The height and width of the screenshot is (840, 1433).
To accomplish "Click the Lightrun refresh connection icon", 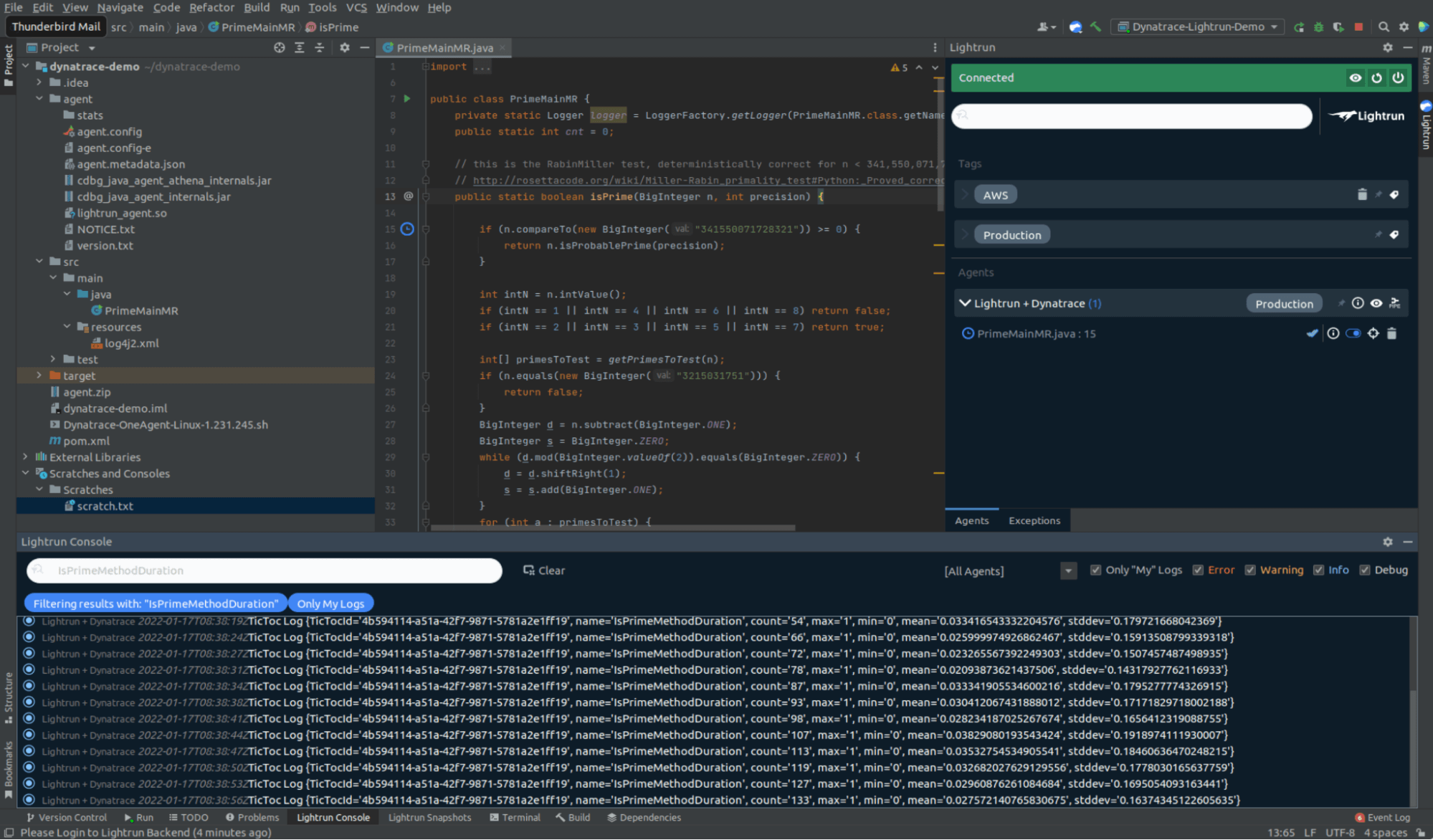I will click(x=1376, y=77).
